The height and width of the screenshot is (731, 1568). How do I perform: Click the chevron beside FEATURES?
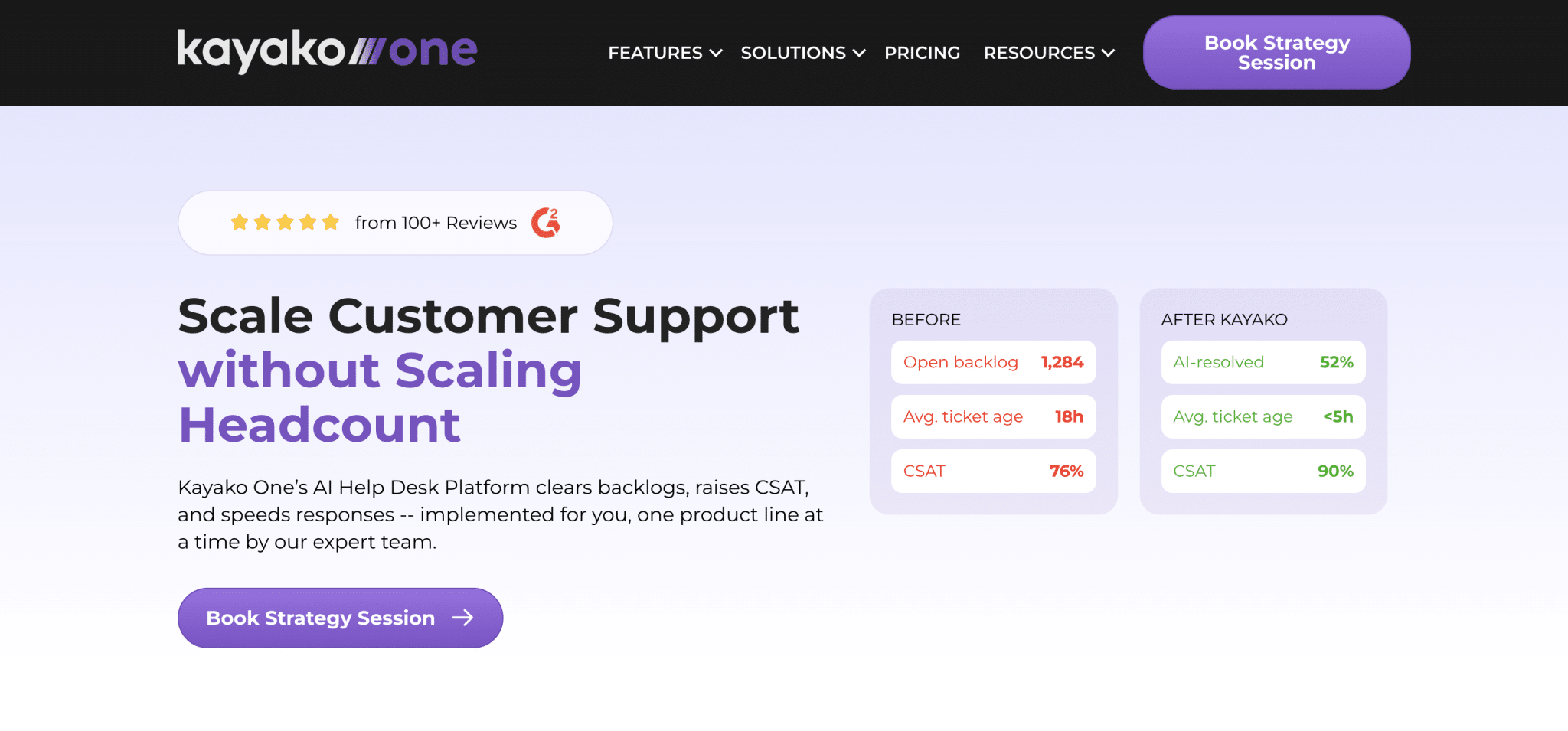[x=715, y=54]
